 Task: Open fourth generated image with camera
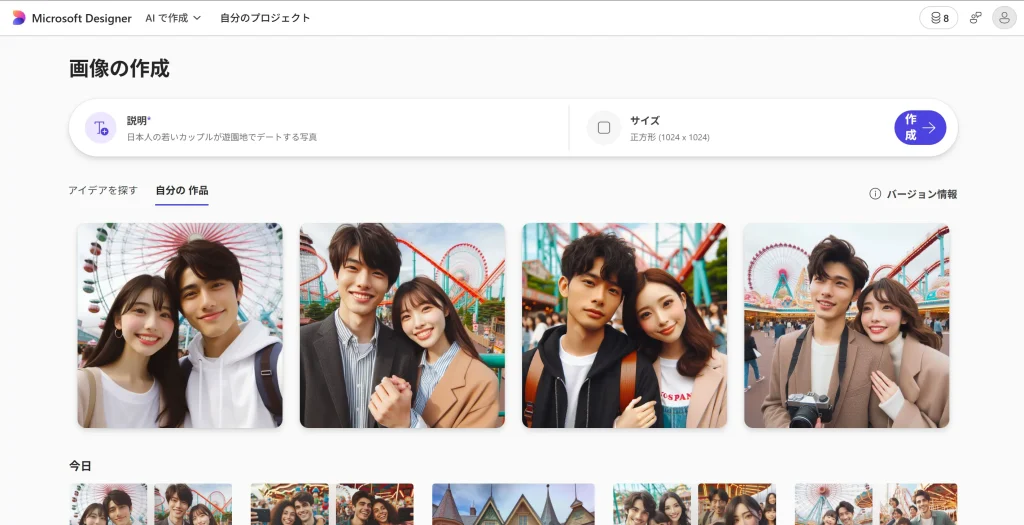pyautogui.click(x=846, y=325)
